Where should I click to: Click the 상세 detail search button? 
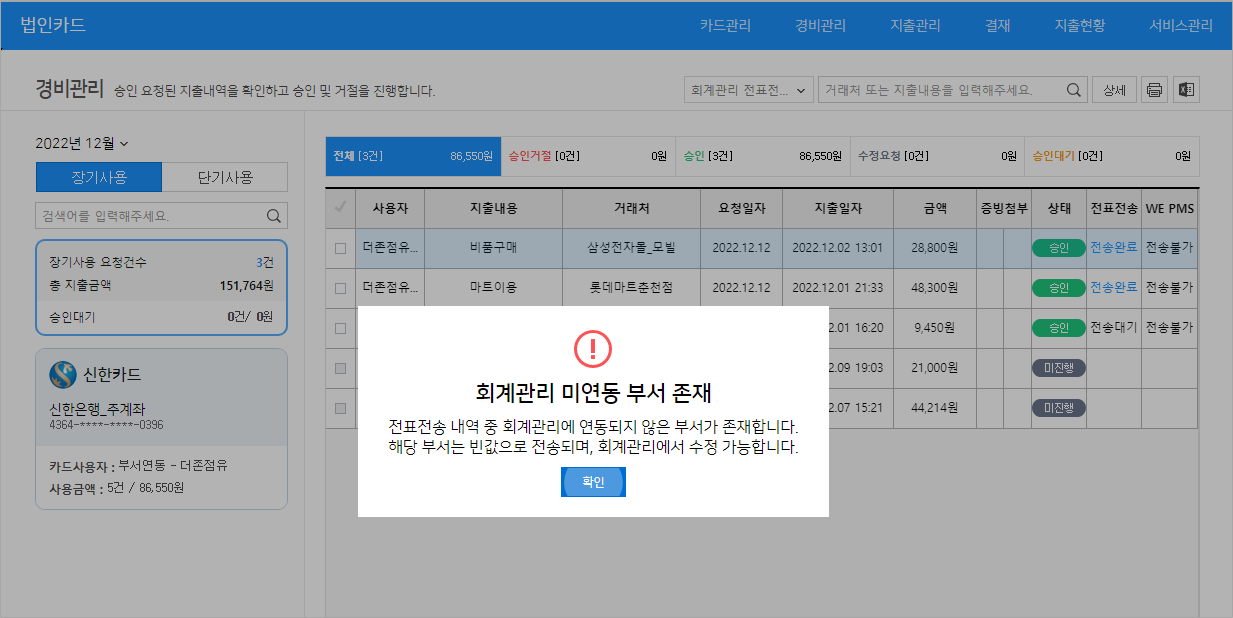pos(1114,90)
